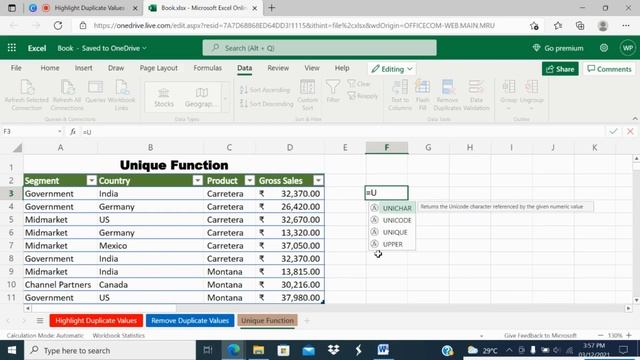This screenshot has width=640, height=360.
Task: Click the Search Alt+Q box
Action: click(319, 48)
